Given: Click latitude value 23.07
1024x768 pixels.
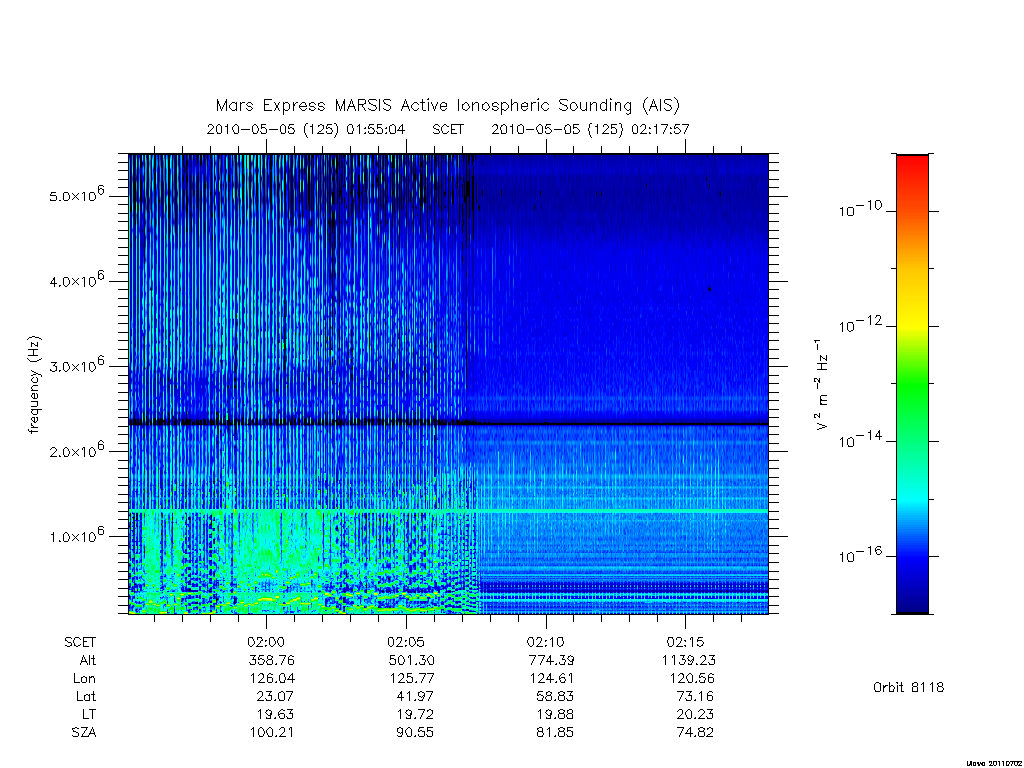Looking at the screenshot, I should [275, 697].
